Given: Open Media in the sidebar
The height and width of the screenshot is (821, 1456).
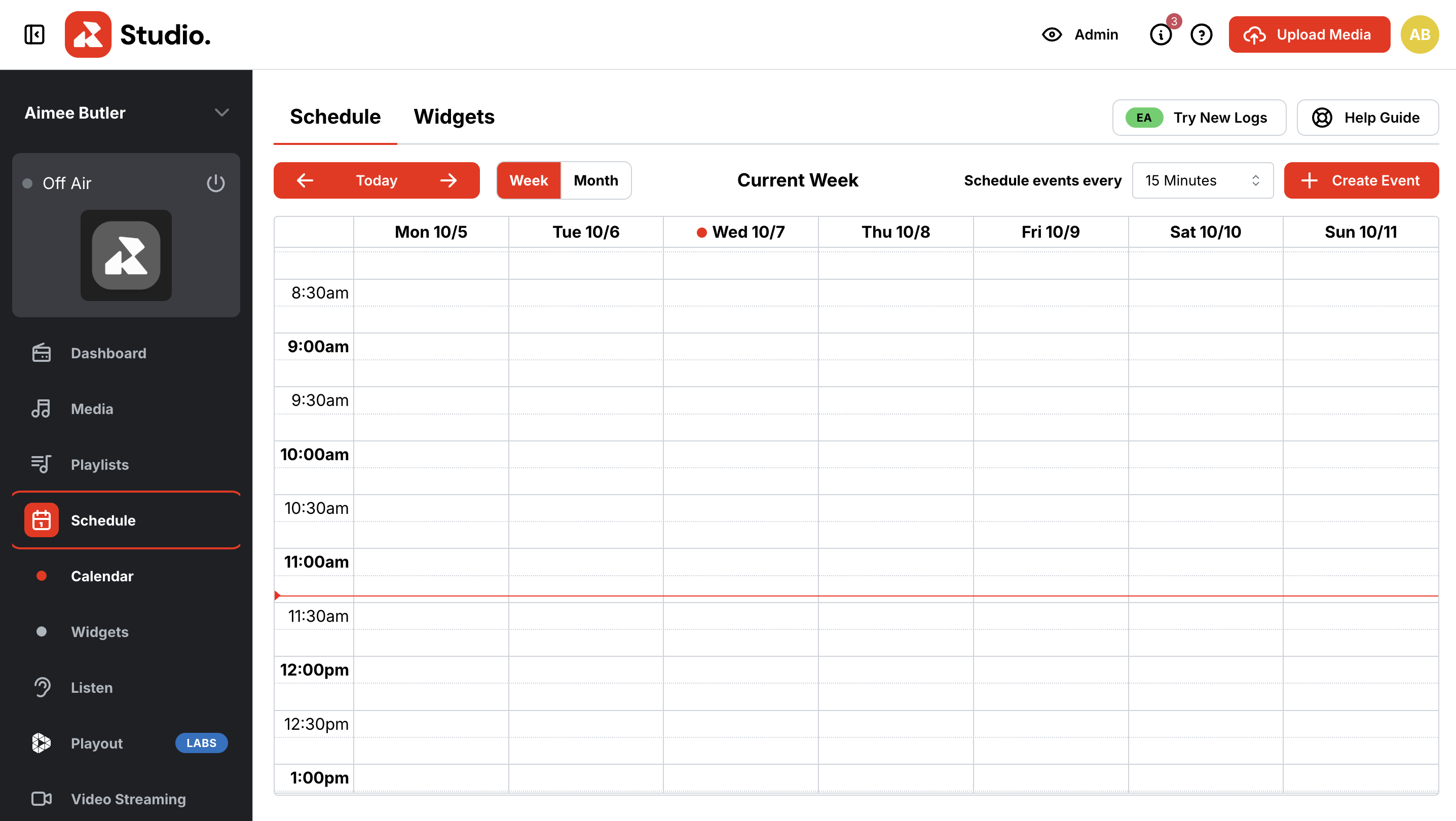Looking at the screenshot, I should (x=126, y=408).
